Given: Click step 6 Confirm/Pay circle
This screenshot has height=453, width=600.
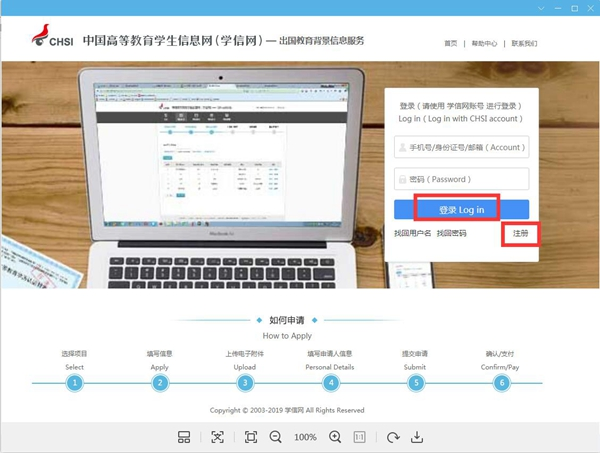Looking at the screenshot, I should click(502, 382).
